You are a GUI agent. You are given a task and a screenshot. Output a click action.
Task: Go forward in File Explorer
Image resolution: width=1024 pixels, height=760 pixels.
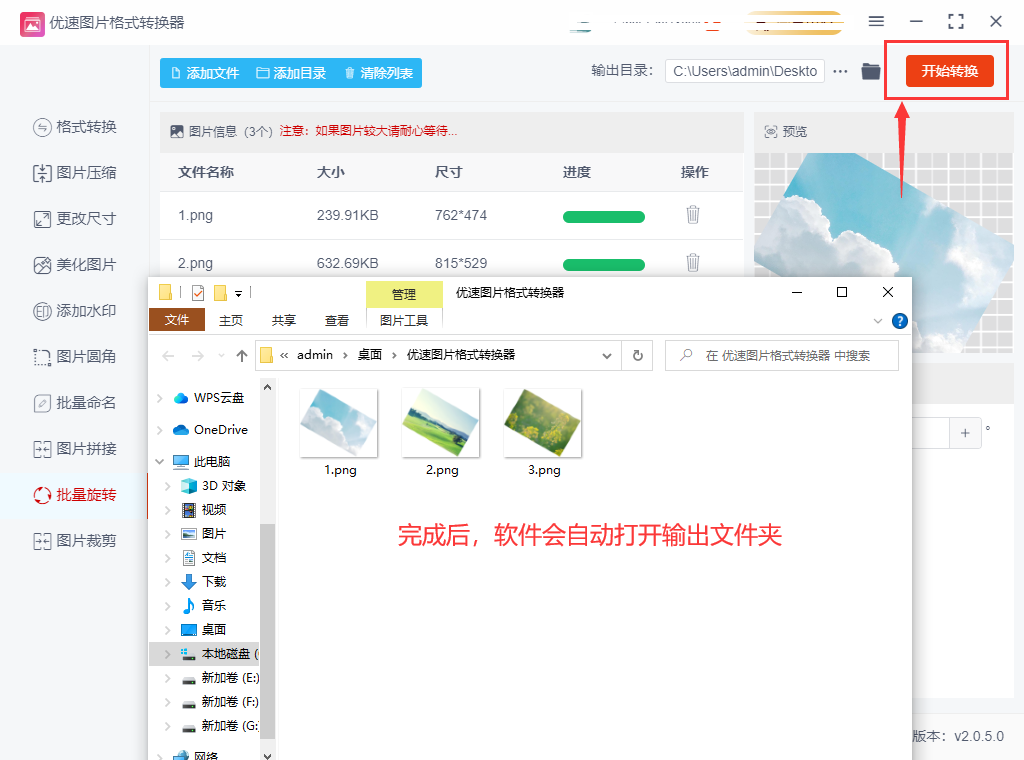point(197,356)
